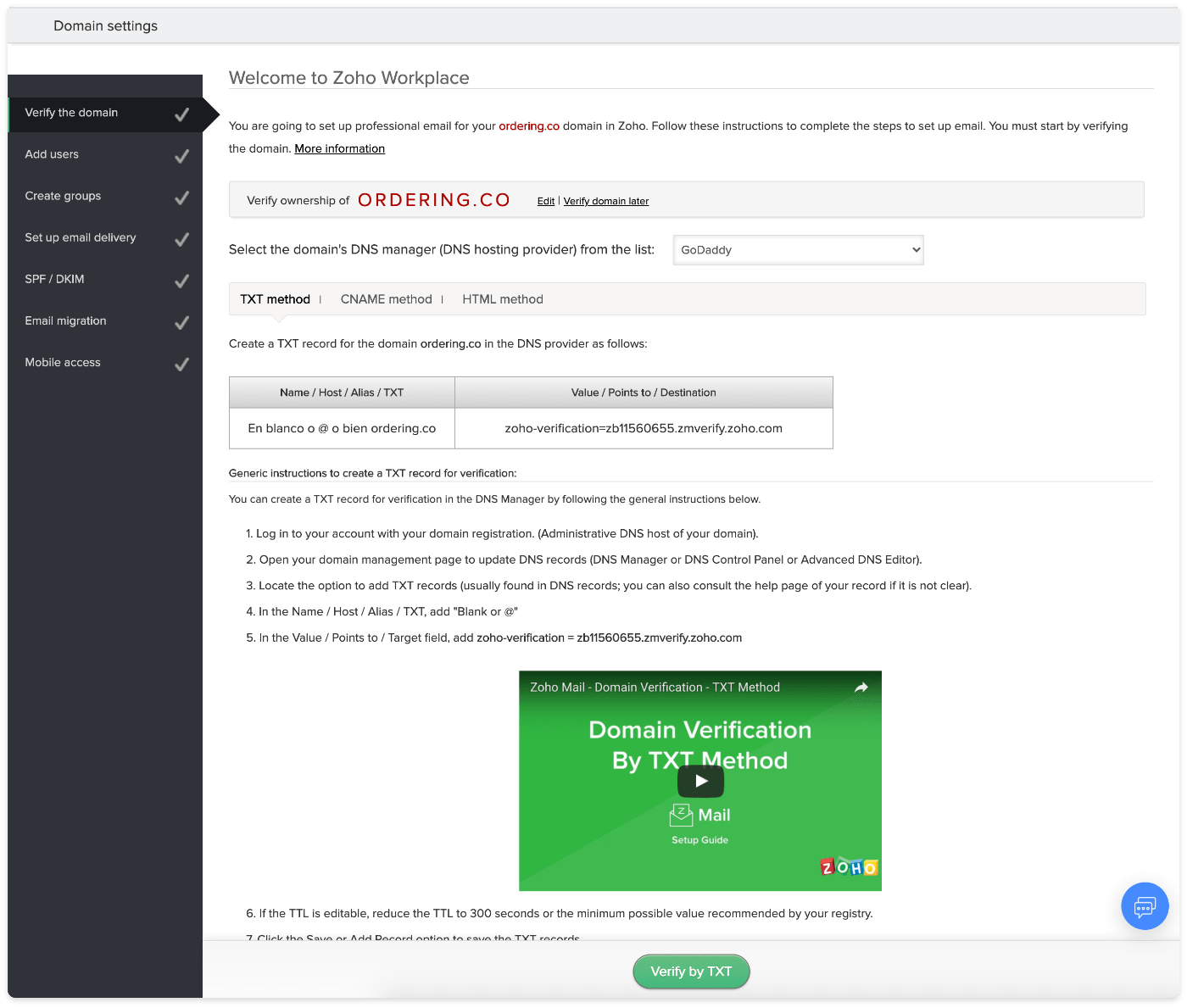
Task: Click the checkmark next to Set up email delivery
Action: (181, 239)
